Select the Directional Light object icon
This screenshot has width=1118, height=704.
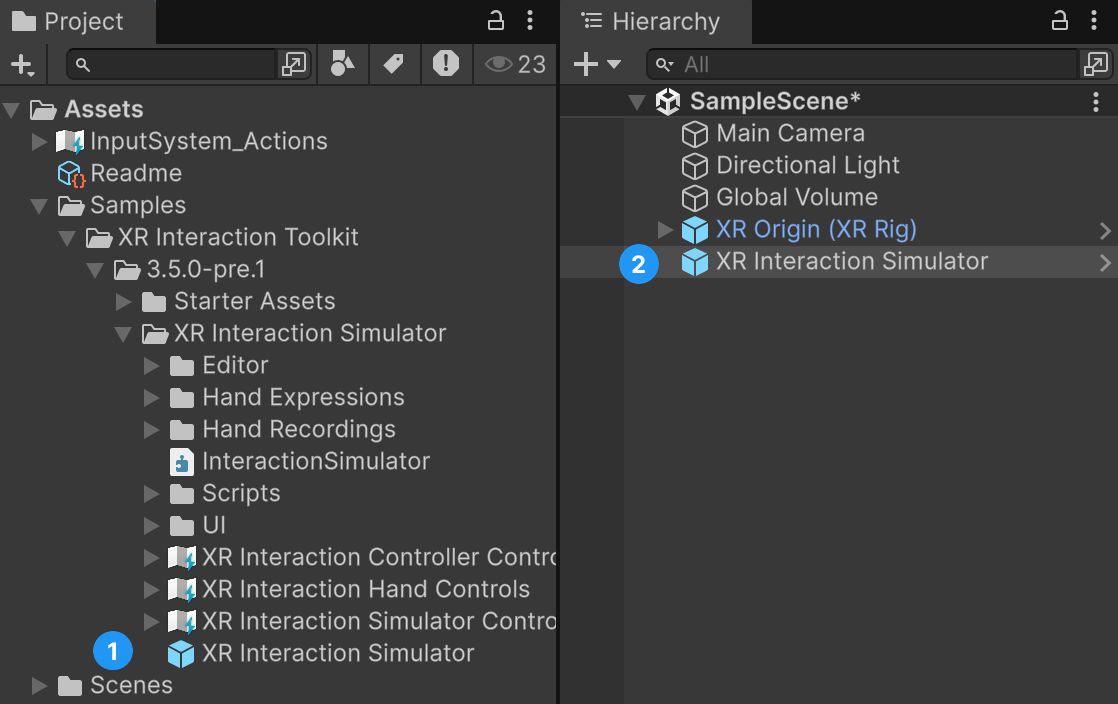pos(694,166)
